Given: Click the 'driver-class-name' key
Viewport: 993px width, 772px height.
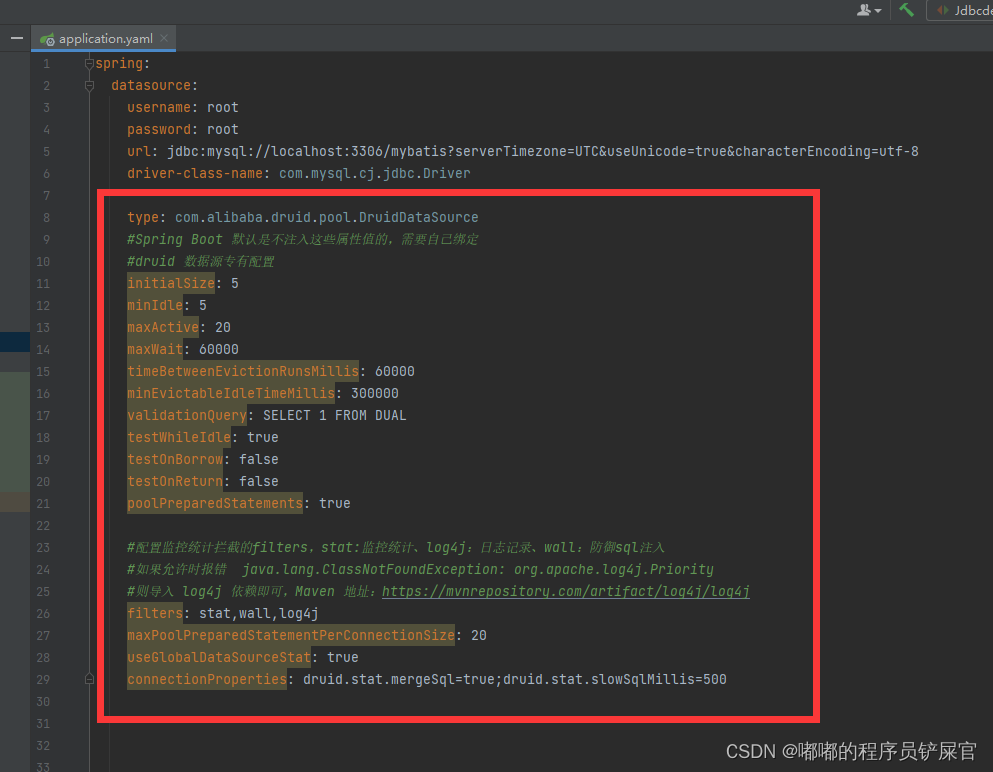Looking at the screenshot, I should 194,174.
